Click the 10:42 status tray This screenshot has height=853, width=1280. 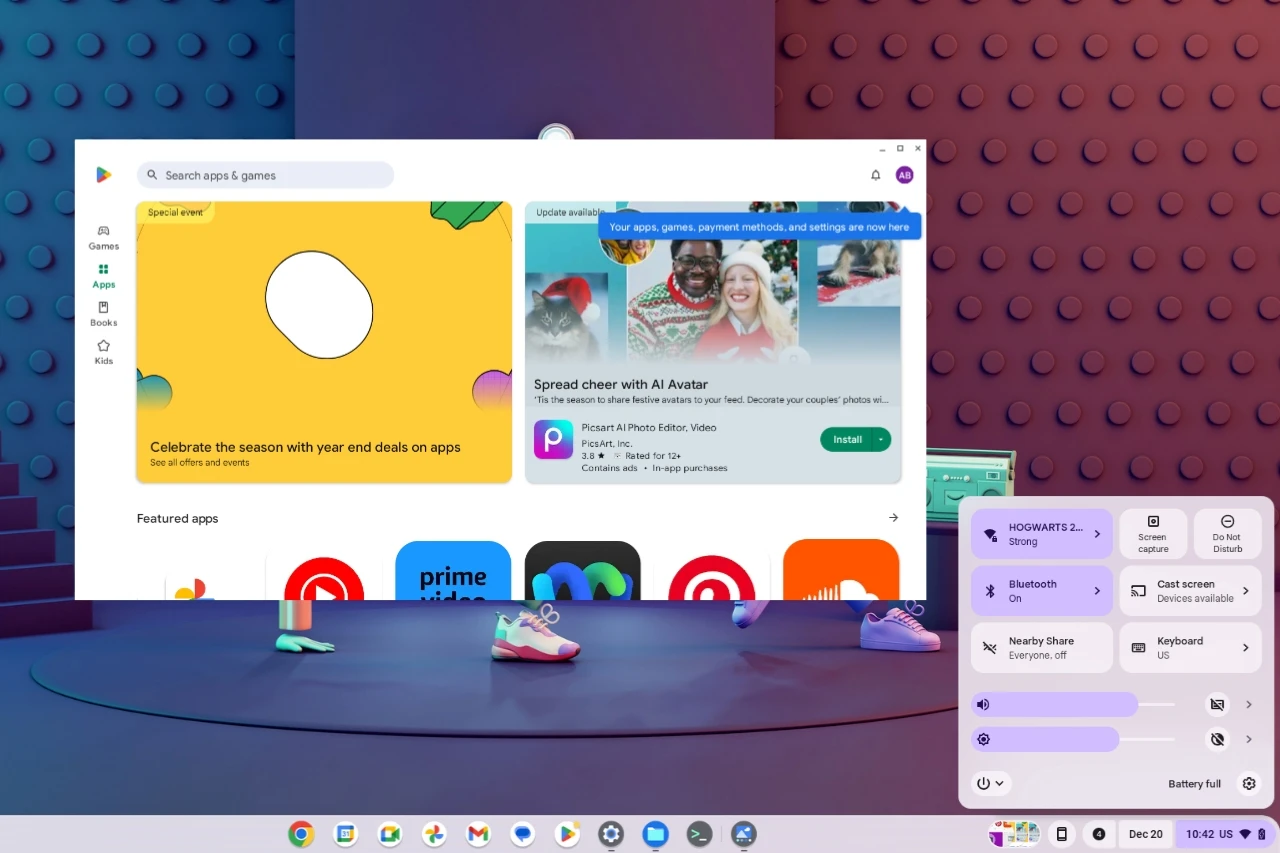[1225, 834]
